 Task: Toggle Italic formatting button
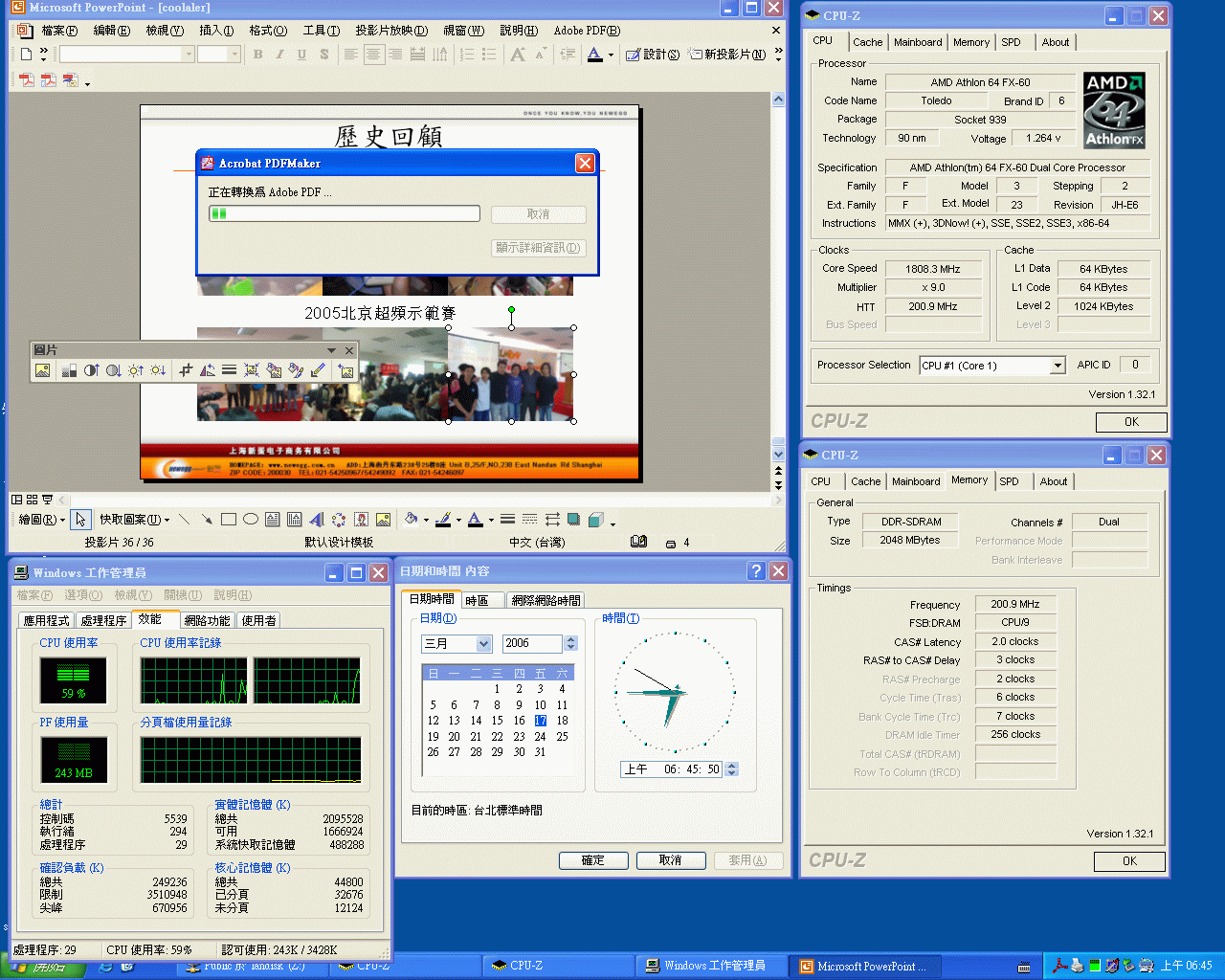point(279,55)
